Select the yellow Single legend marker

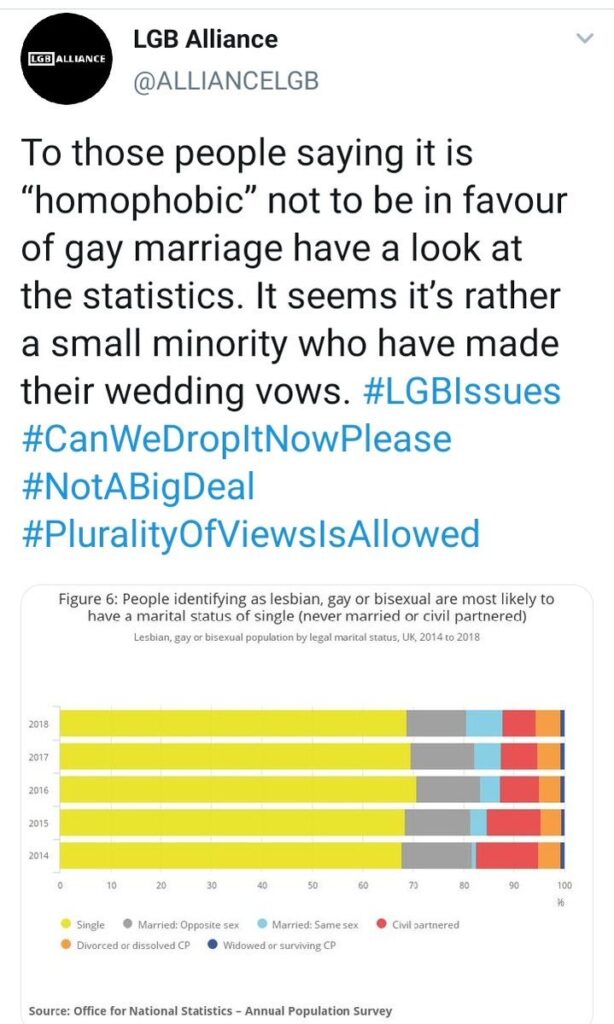point(67,922)
